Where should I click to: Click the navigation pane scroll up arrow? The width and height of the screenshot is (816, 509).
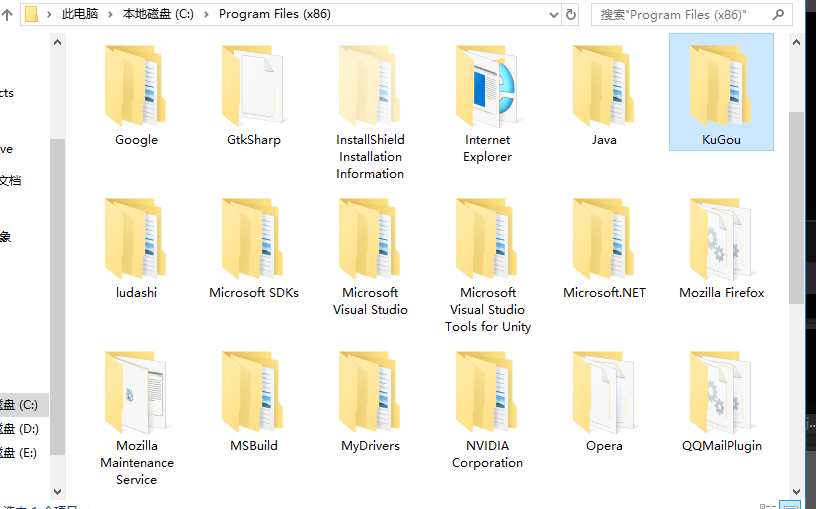58,43
